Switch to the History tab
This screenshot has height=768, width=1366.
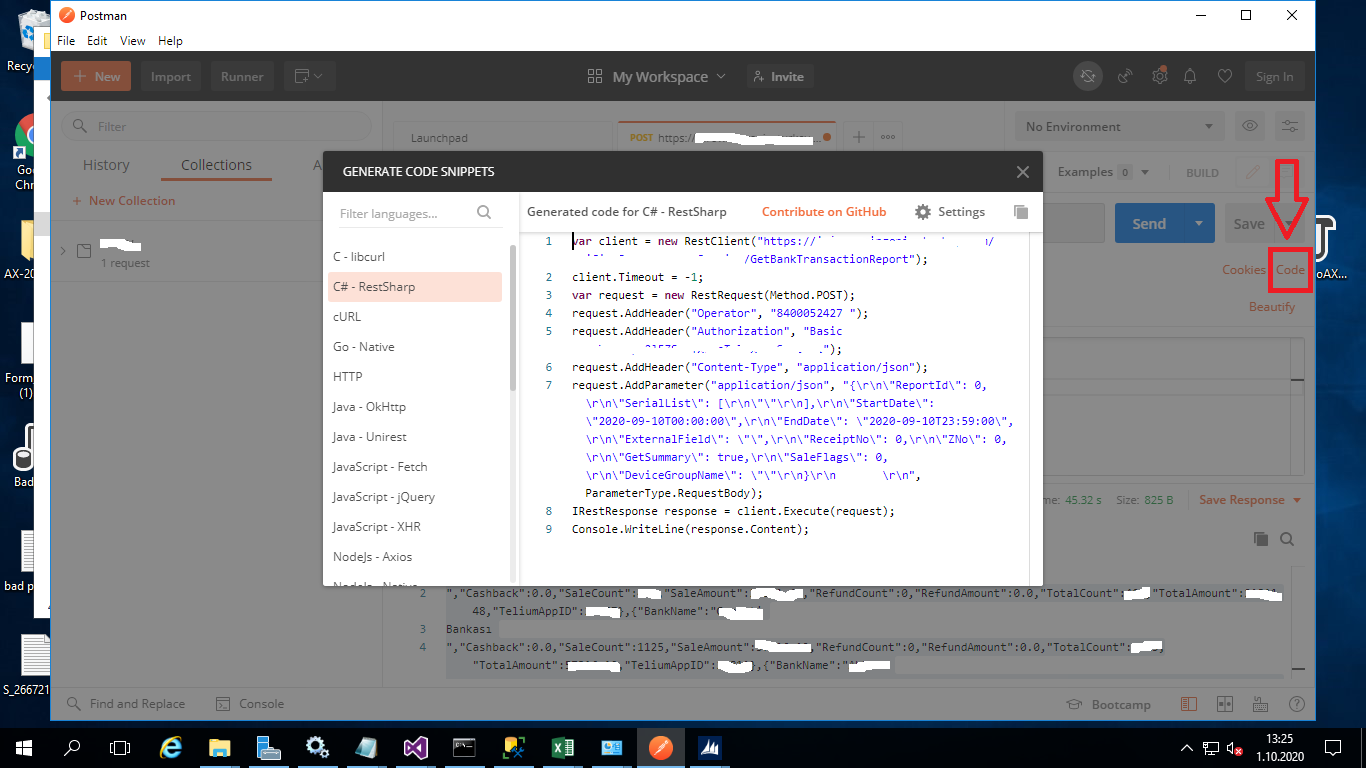pyautogui.click(x=106, y=165)
